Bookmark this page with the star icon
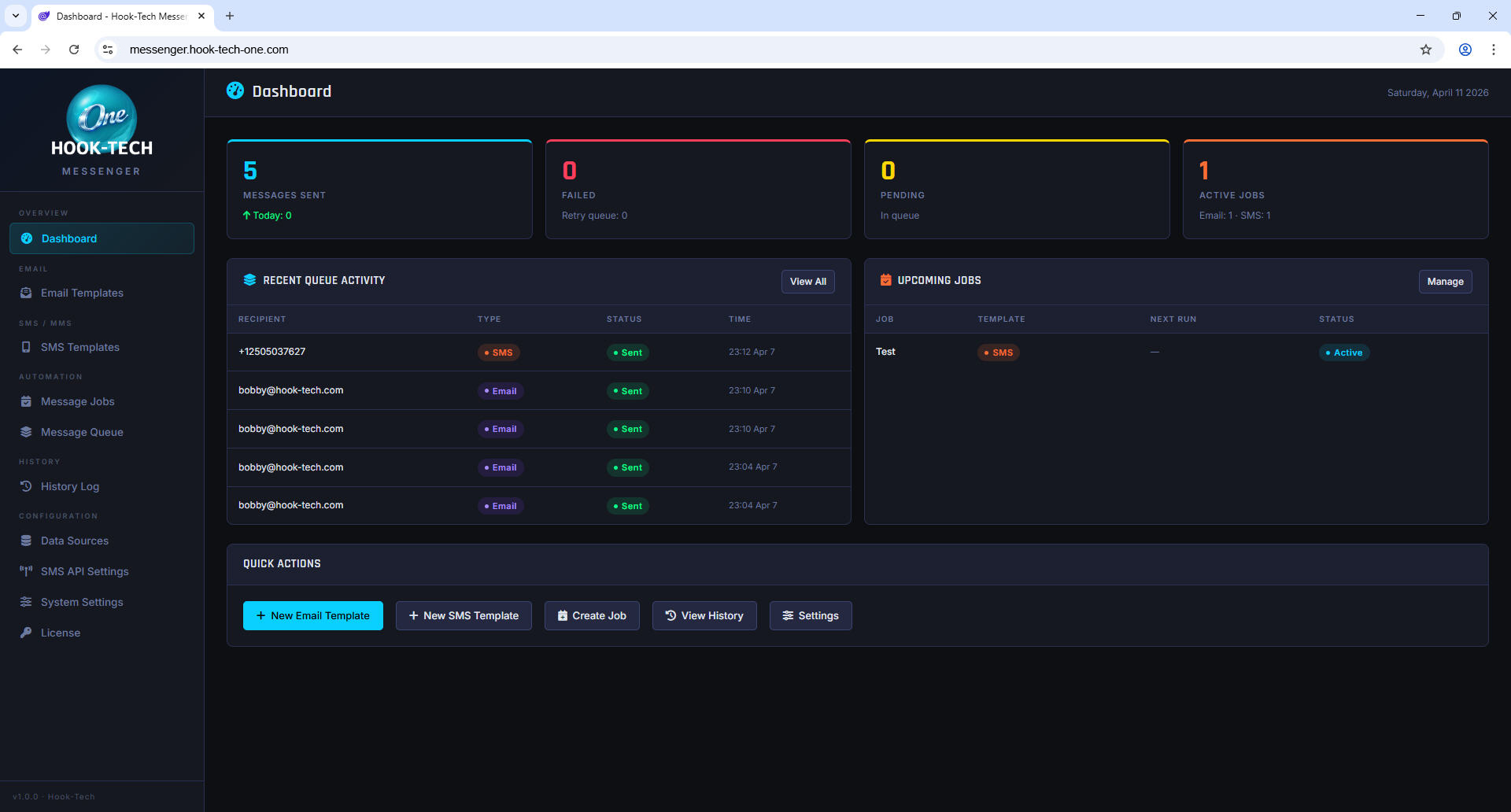The image size is (1511, 812). coord(1427,49)
